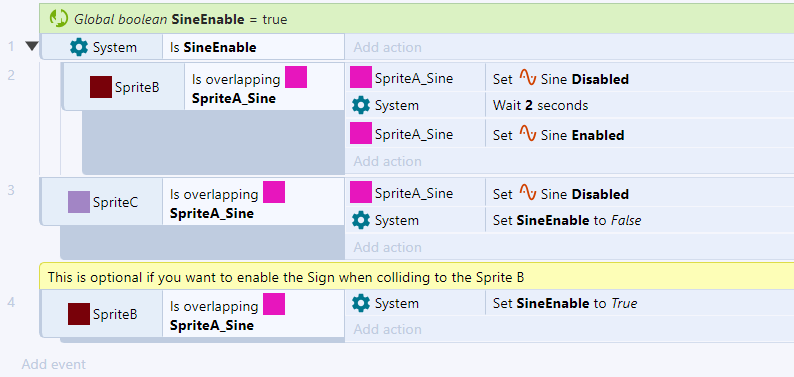Collapse event 1 using the triangle arrow
Screen dimensions: 794x377
pos(32,47)
